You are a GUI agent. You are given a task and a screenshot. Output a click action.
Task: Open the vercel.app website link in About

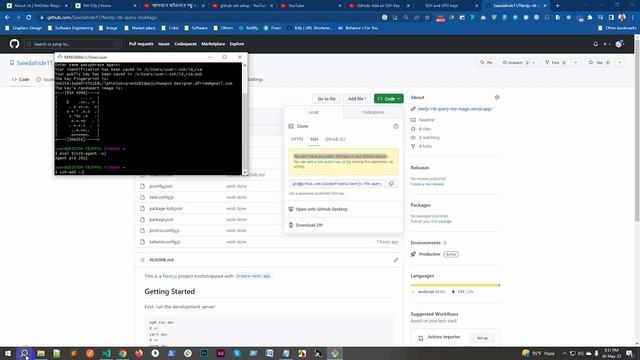[x=455, y=109]
